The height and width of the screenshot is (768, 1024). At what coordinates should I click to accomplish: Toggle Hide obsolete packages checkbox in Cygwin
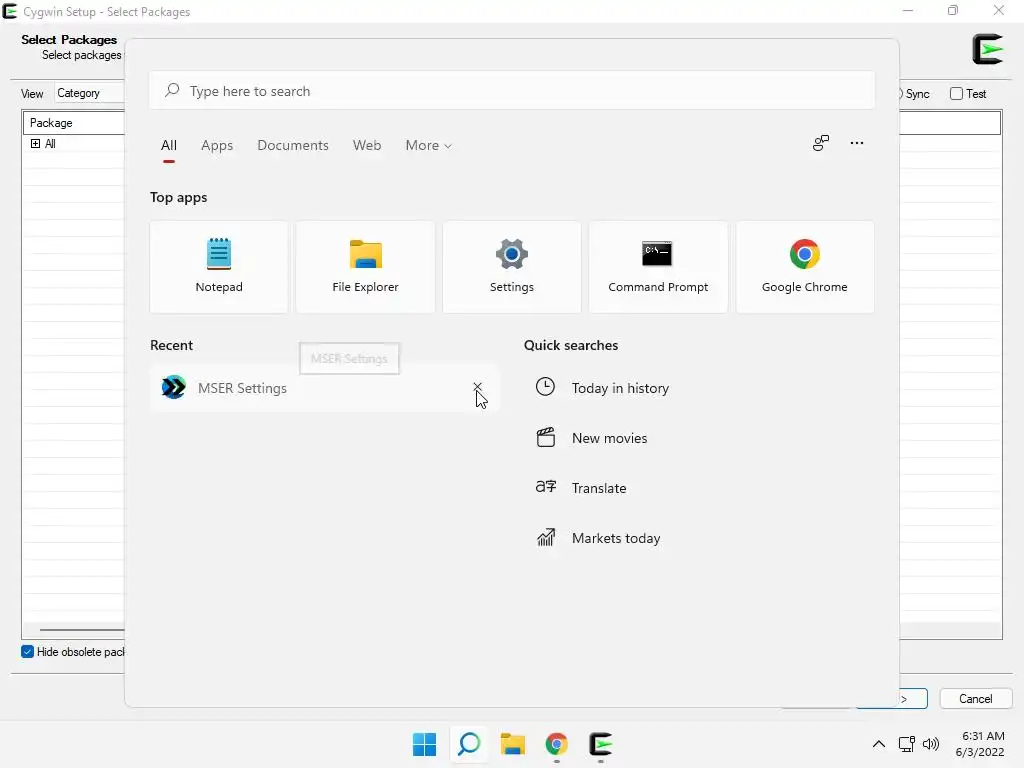tap(27, 652)
